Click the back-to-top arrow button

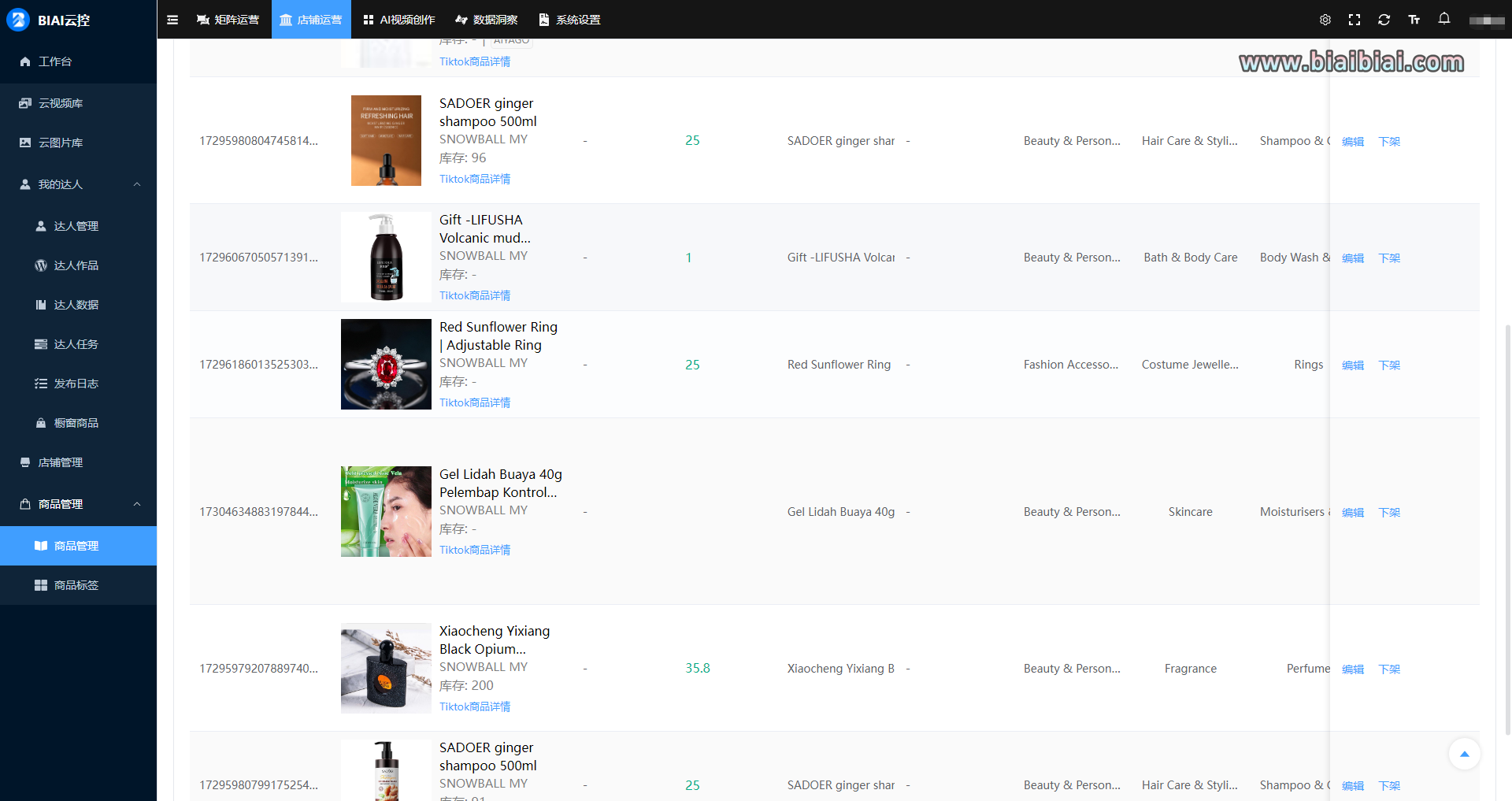tap(1465, 754)
